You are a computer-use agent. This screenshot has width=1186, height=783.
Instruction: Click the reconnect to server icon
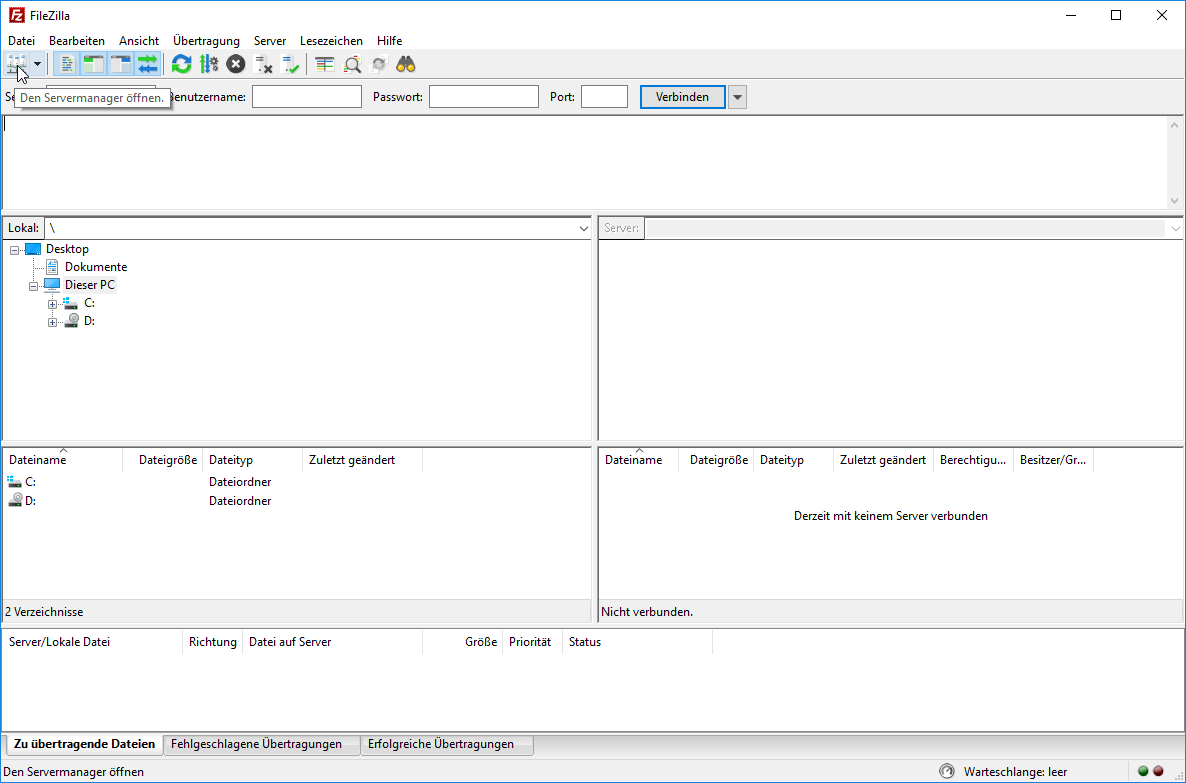pyautogui.click(x=291, y=64)
